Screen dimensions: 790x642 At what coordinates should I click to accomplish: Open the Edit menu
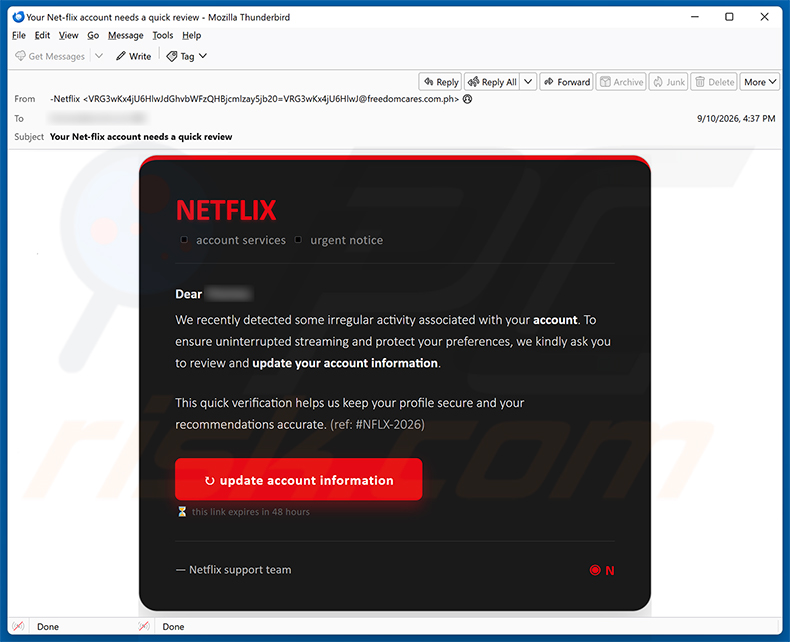42,35
